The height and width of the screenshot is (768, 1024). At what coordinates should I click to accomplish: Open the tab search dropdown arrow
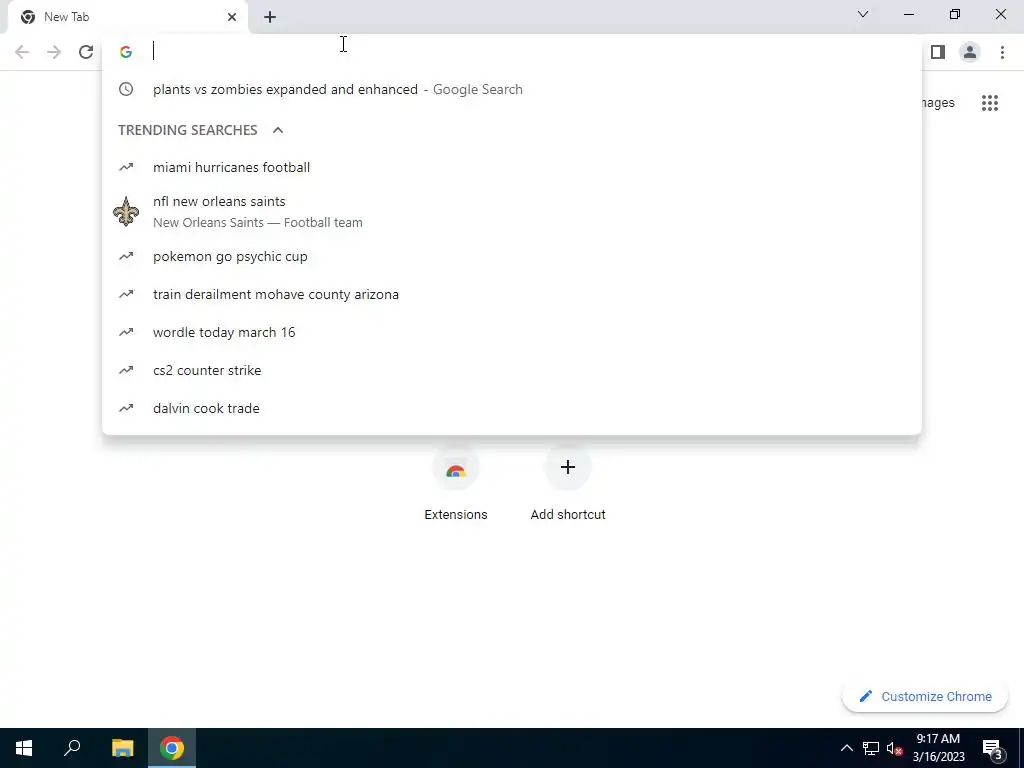(863, 14)
